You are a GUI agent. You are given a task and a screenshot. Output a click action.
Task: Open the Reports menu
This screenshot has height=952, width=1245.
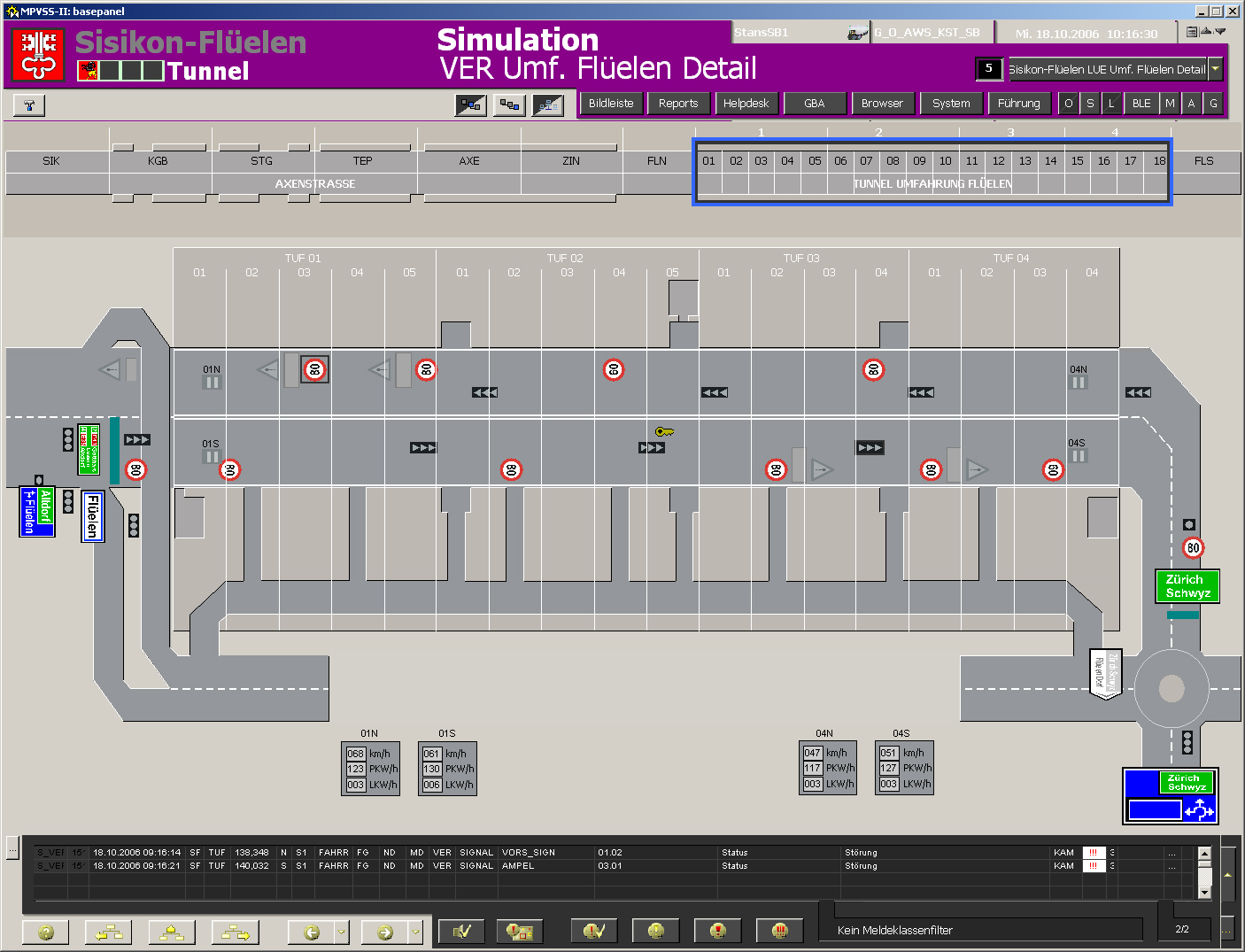point(678,104)
